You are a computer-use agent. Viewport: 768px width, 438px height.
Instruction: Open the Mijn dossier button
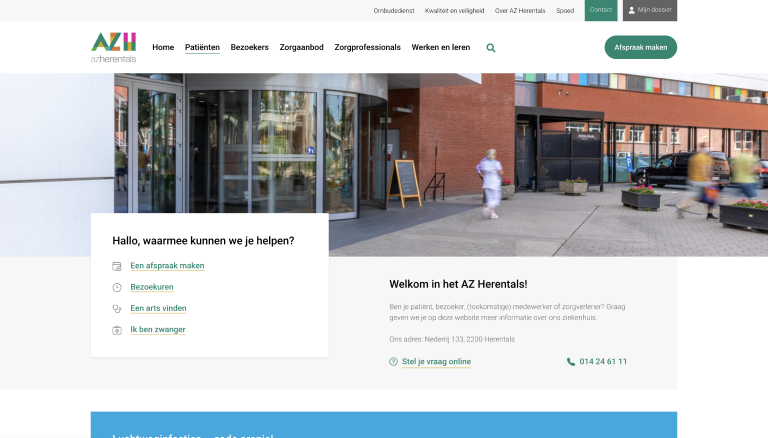click(x=650, y=10)
